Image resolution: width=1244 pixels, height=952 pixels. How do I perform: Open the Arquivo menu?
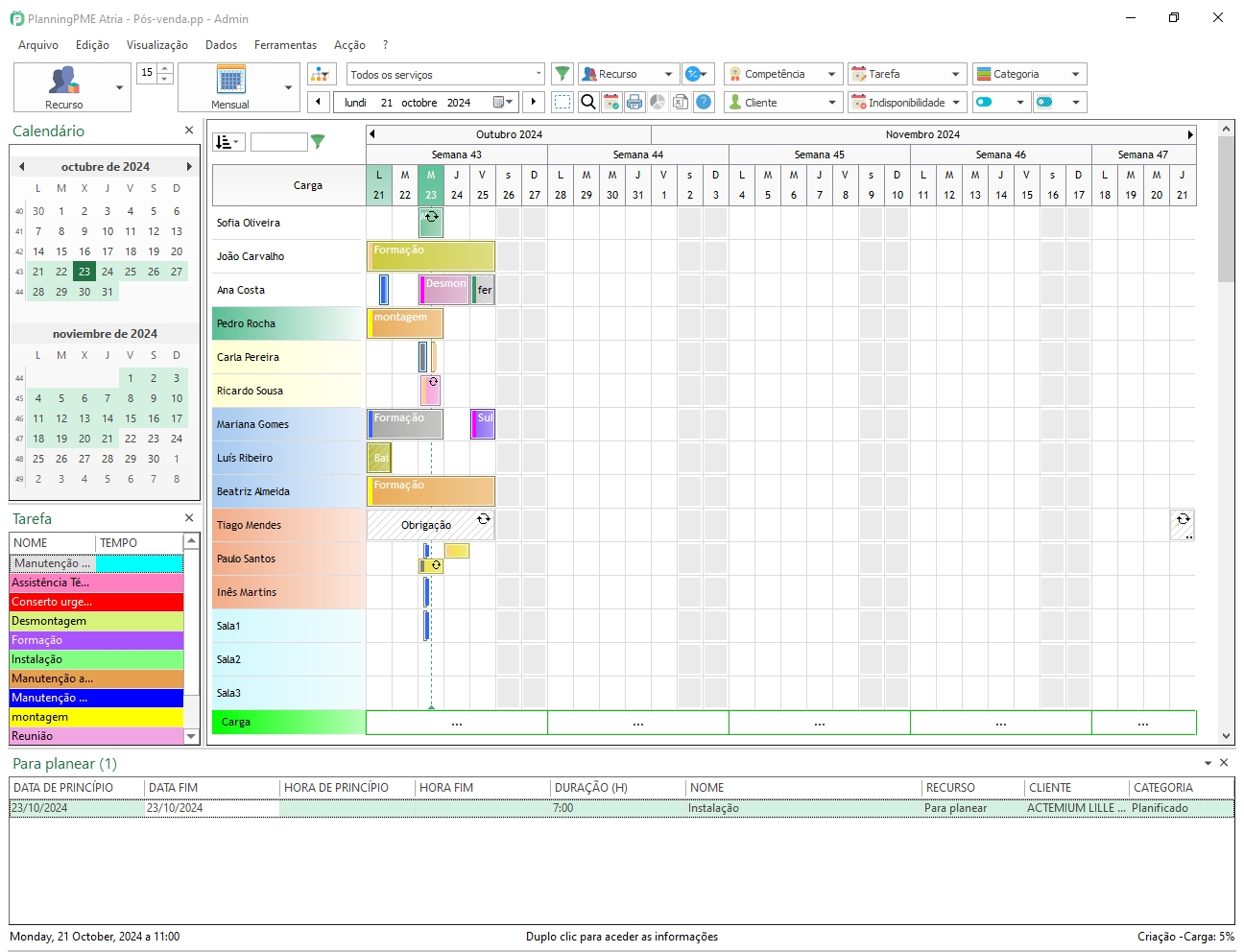38,45
